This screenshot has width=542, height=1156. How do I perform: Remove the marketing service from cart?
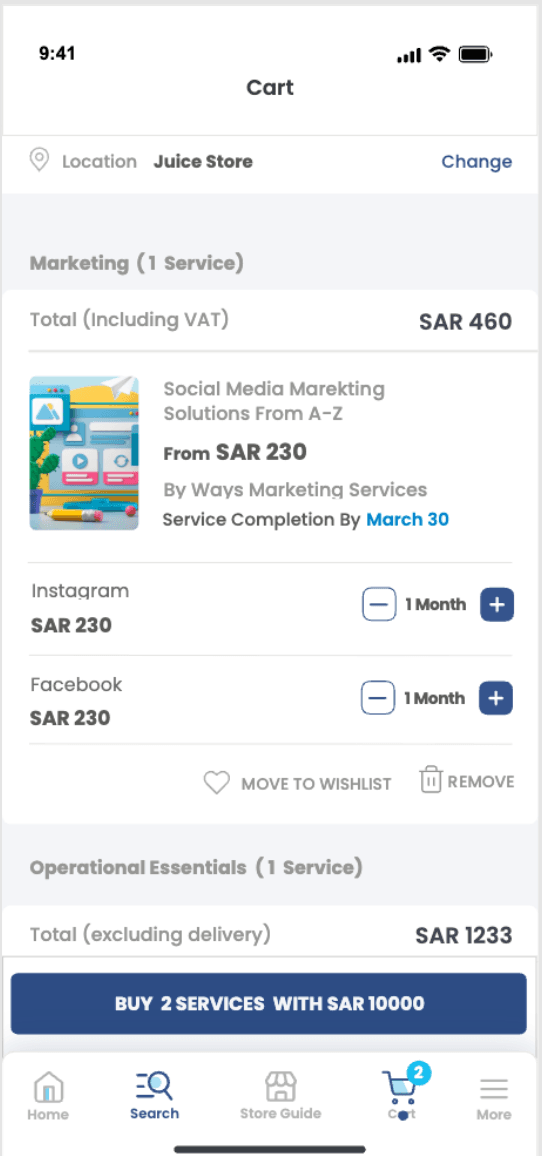481,781
